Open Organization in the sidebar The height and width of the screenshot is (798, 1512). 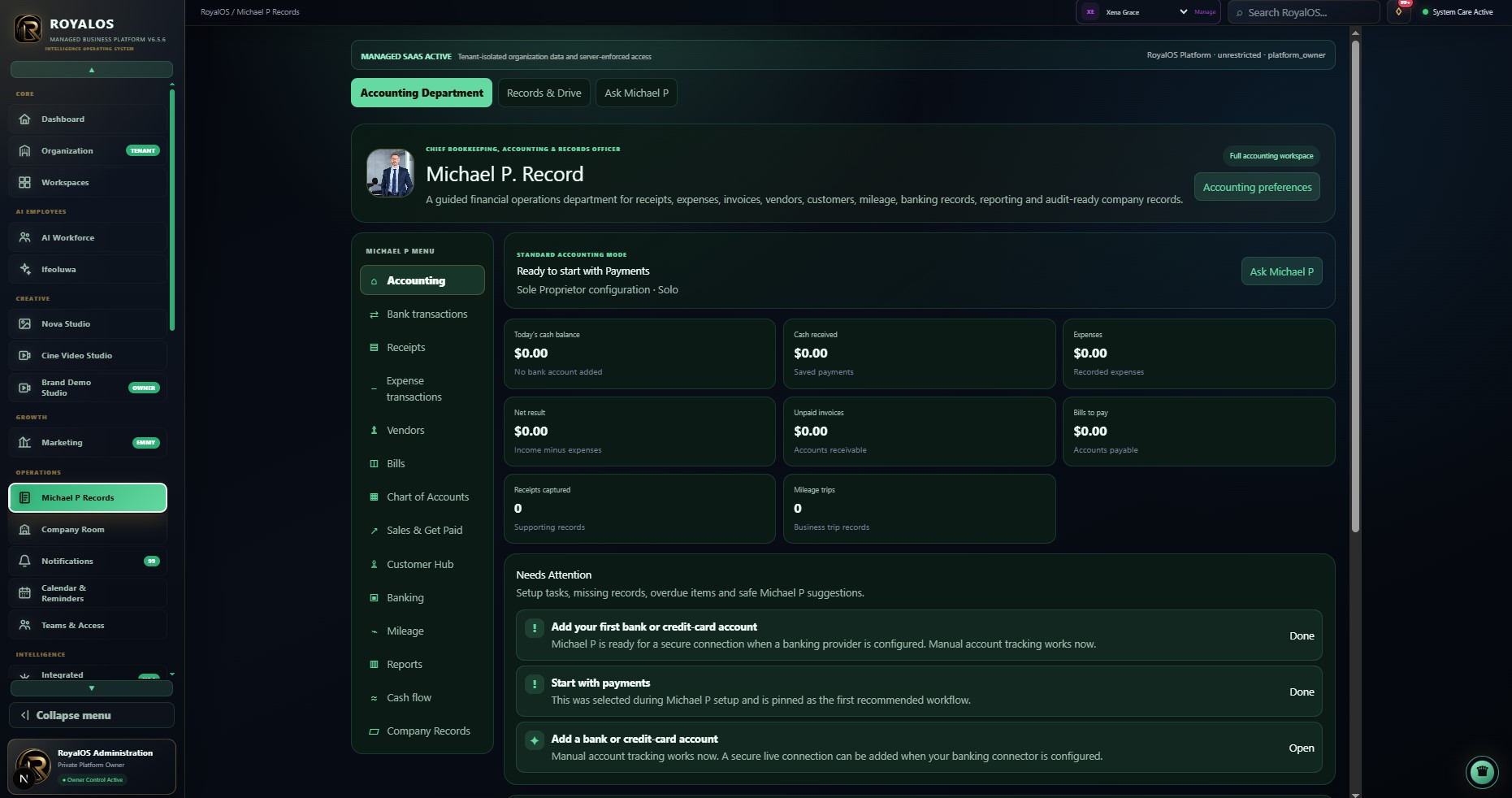coord(88,150)
